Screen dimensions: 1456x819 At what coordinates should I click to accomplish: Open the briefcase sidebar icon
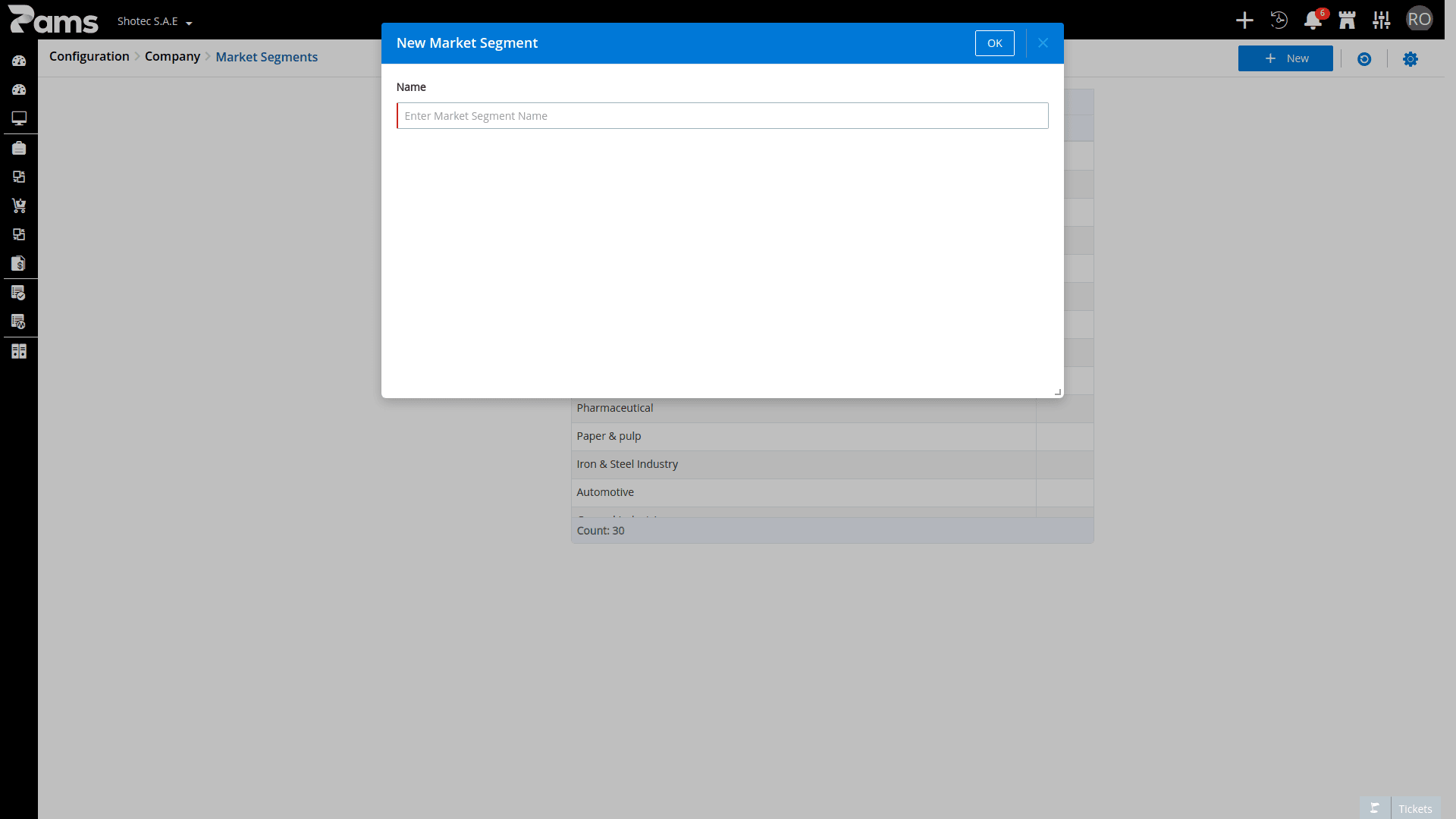click(x=19, y=148)
